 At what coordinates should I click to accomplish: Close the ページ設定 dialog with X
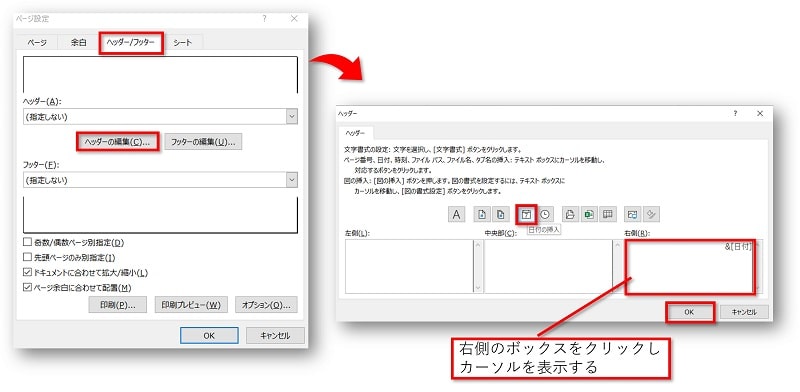click(x=294, y=19)
